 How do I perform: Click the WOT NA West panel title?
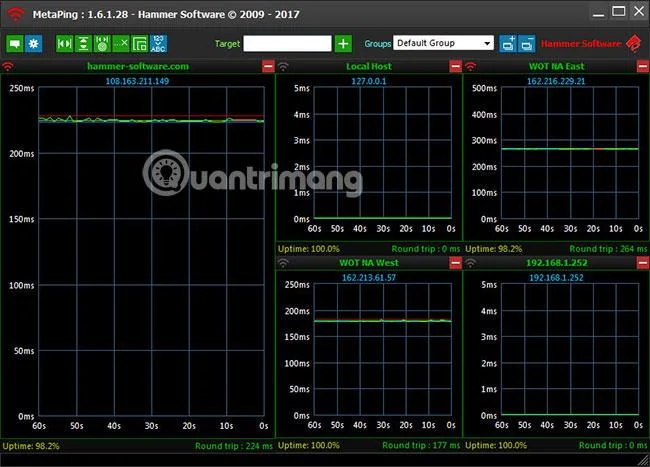(x=369, y=263)
